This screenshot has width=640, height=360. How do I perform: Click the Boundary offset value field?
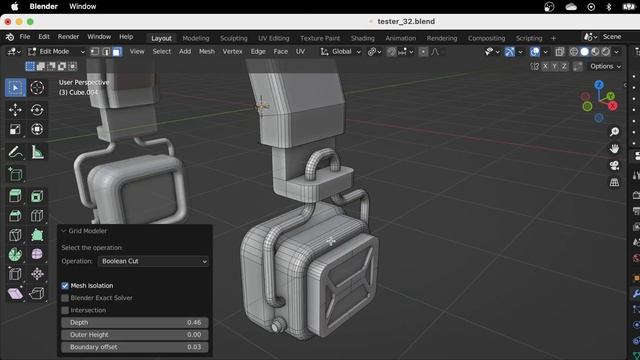pos(135,347)
